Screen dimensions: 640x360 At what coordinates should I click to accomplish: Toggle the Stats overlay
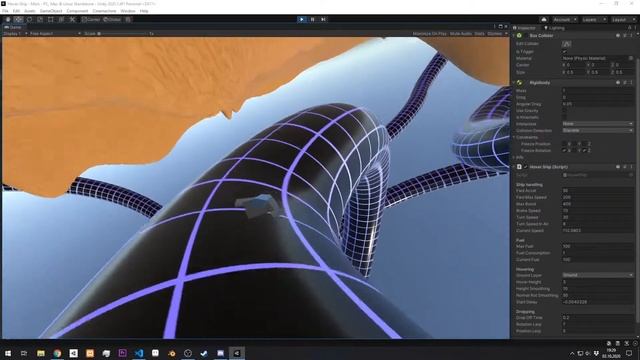click(x=480, y=34)
